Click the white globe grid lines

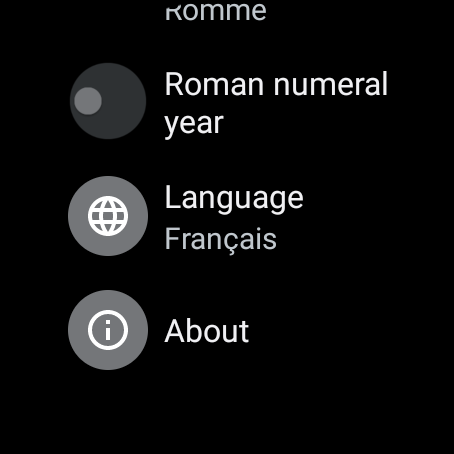point(108,216)
